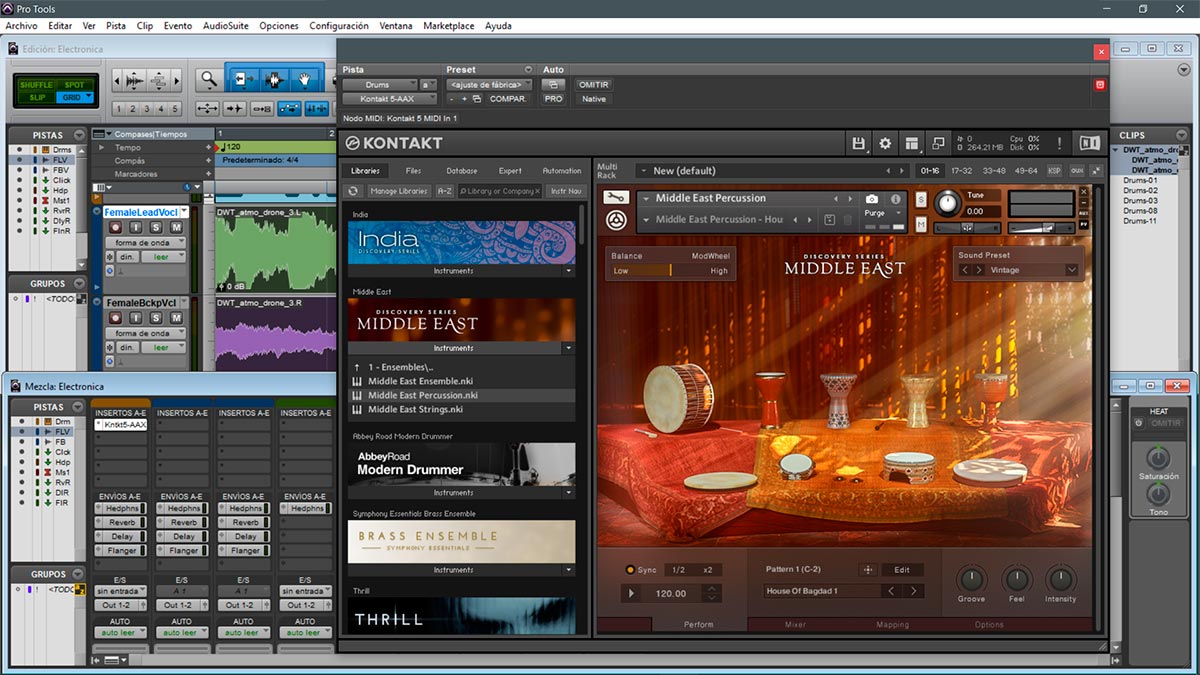Enable Shuffle edit mode
Viewport: 1200px width, 675px height.
click(x=36, y=85)
